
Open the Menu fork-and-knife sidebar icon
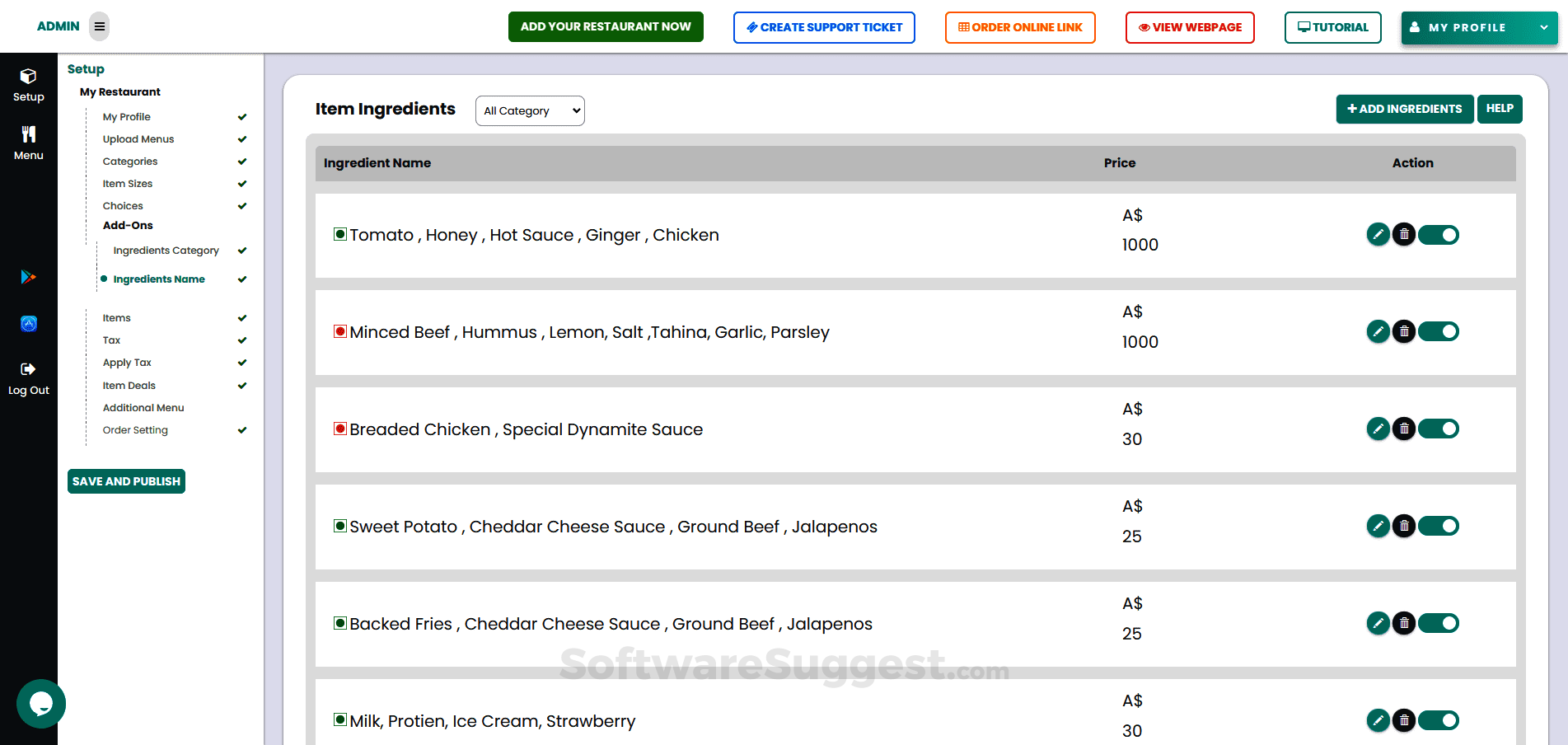(x=28, y=134)
